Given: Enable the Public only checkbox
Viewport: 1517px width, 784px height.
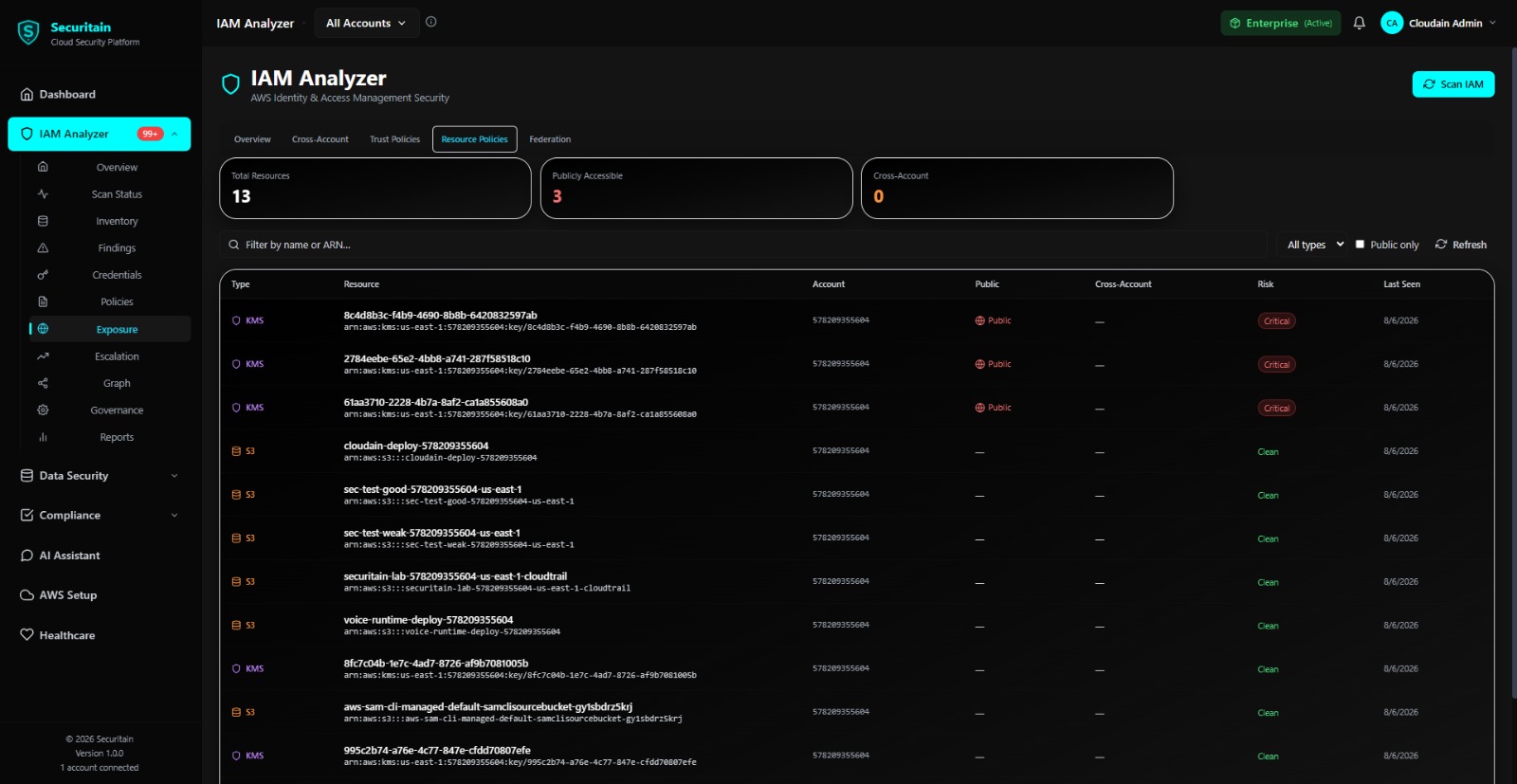Looking at the screenshot, I should click(1360, 244).
